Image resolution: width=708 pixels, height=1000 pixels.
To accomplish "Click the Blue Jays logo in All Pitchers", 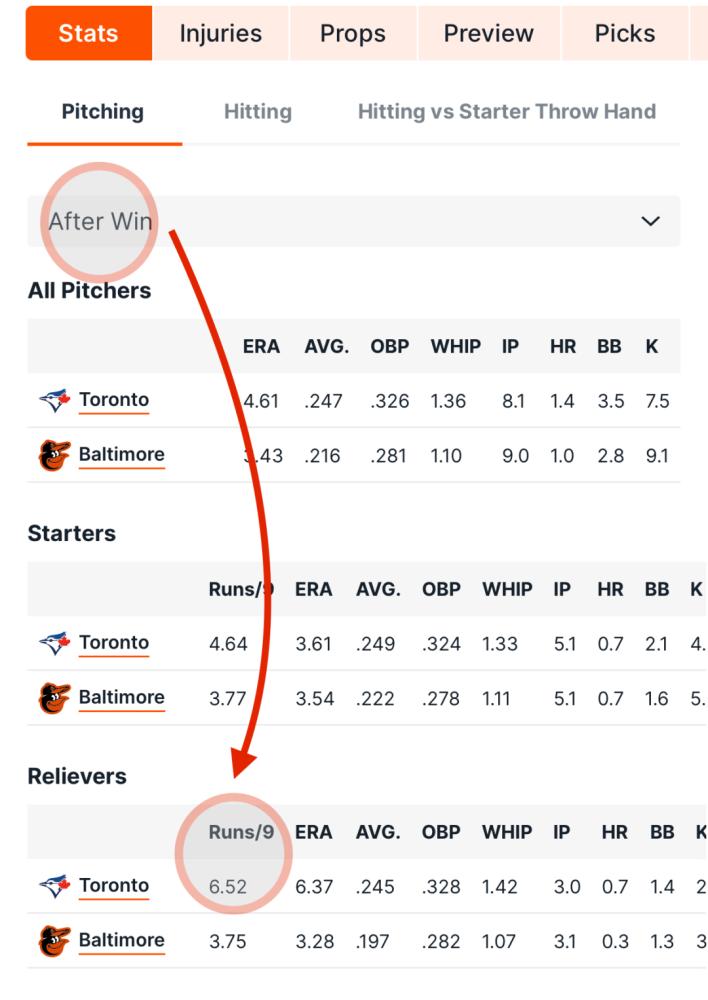I will [55, 401].
